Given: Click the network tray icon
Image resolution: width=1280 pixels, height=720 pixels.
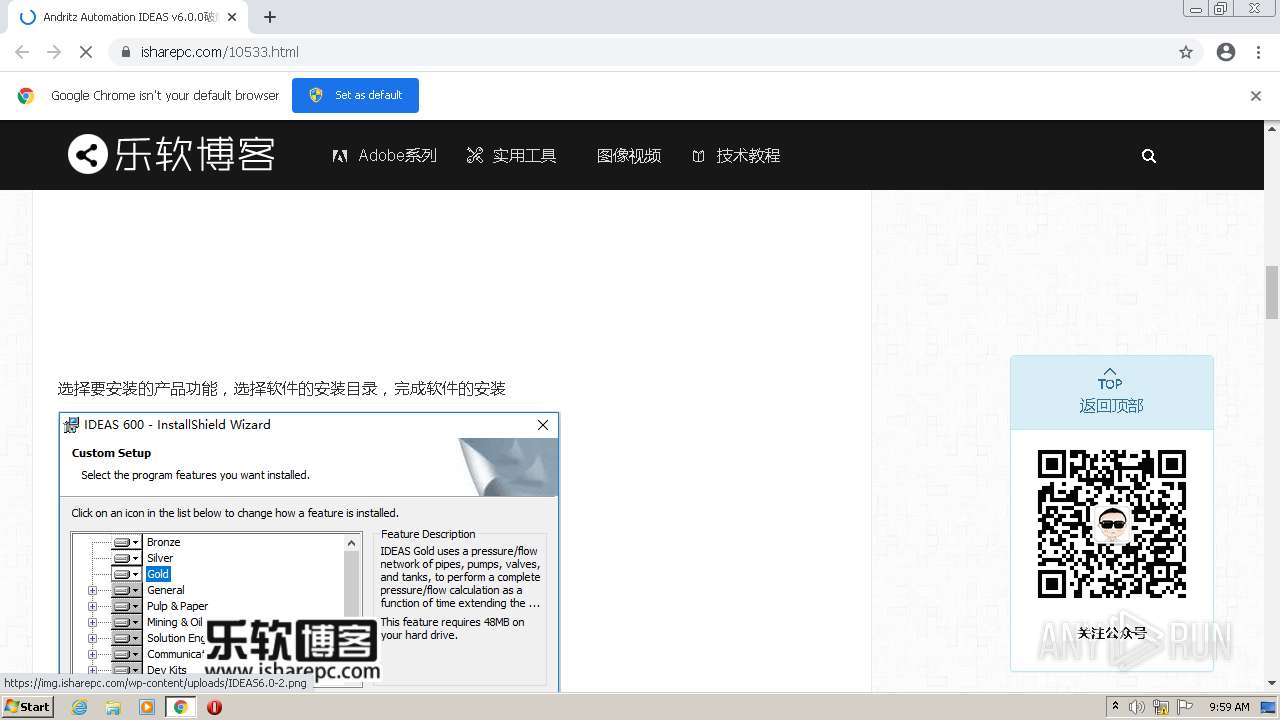Looking at the screenshot, I should click(1161, 707).
